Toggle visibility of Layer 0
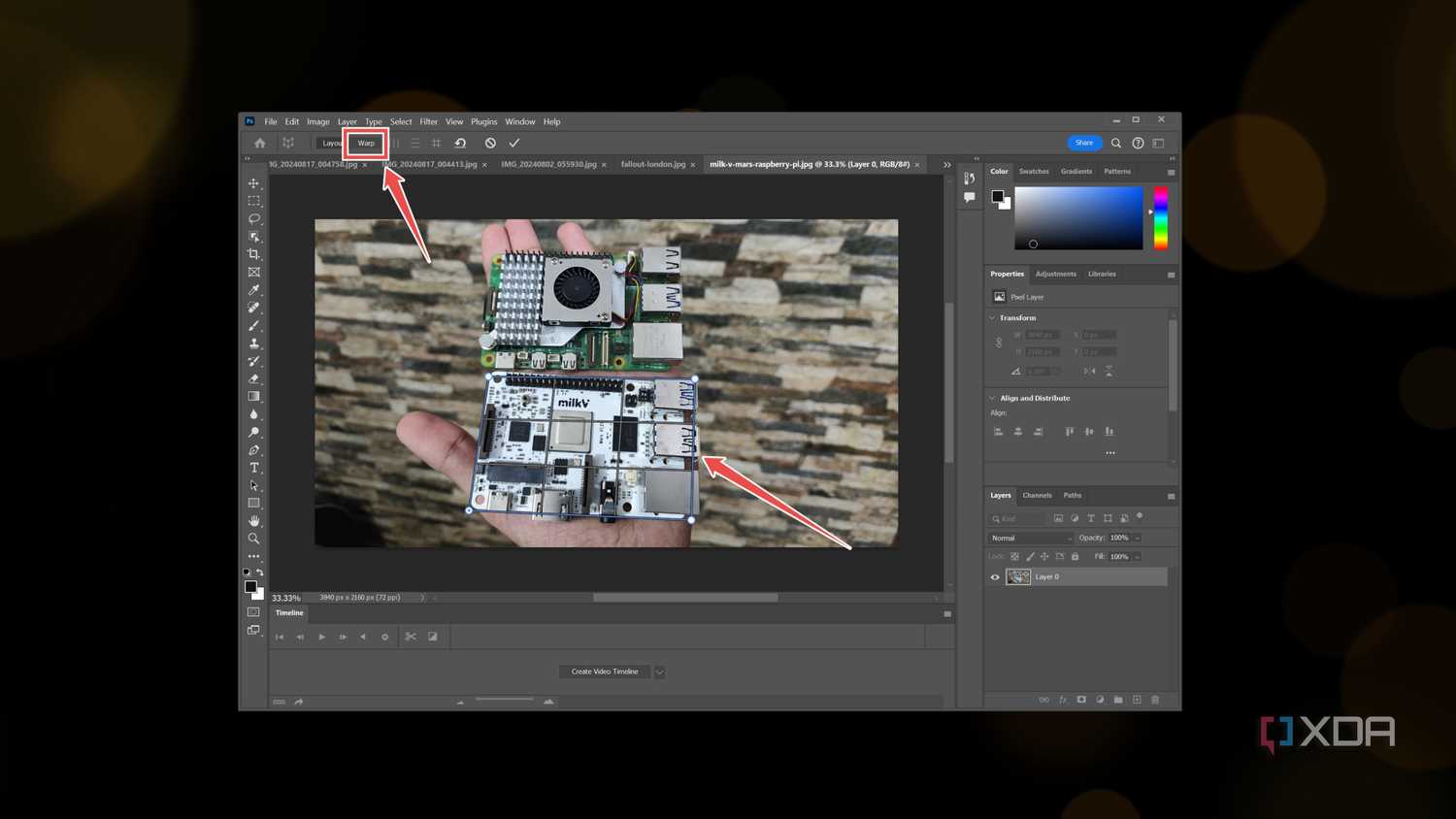This screenshot has width=1456, height=819. (x=995, y=577)
